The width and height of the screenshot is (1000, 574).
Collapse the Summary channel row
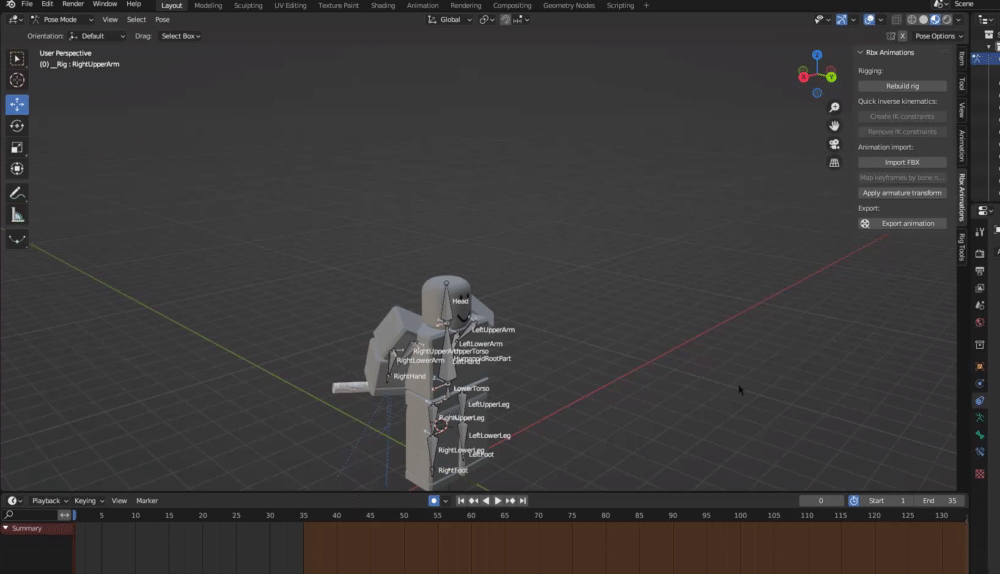pyautogui.click(x=6, y=529)
